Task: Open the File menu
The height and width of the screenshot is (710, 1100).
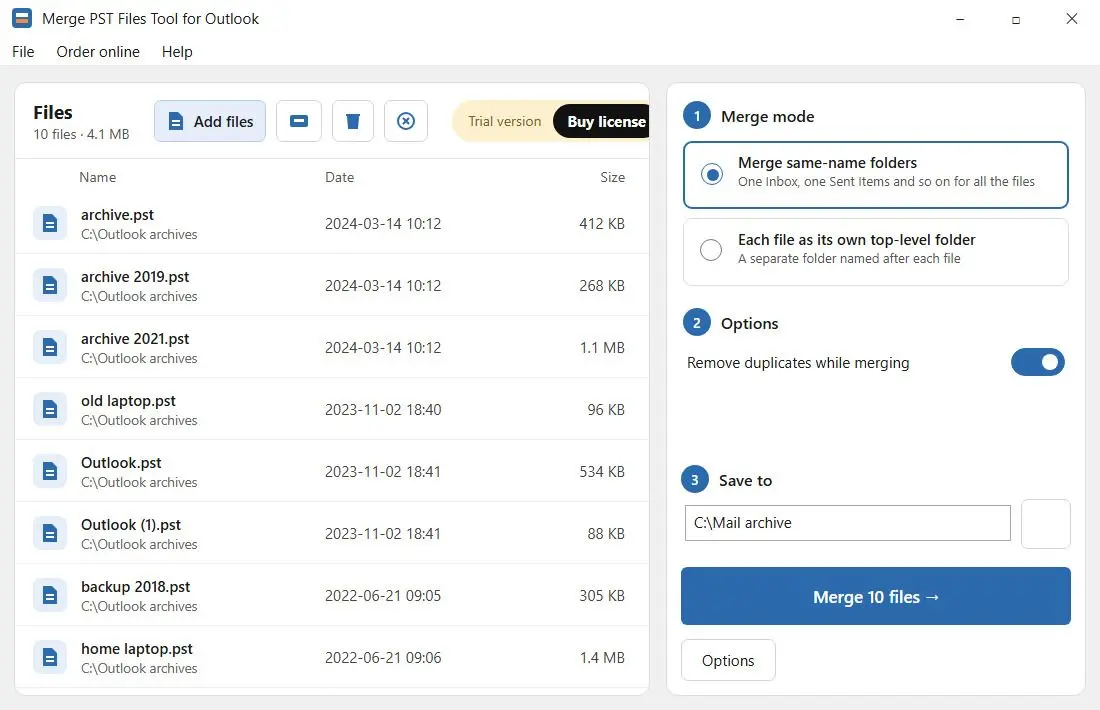Action: tap(23, 52)
